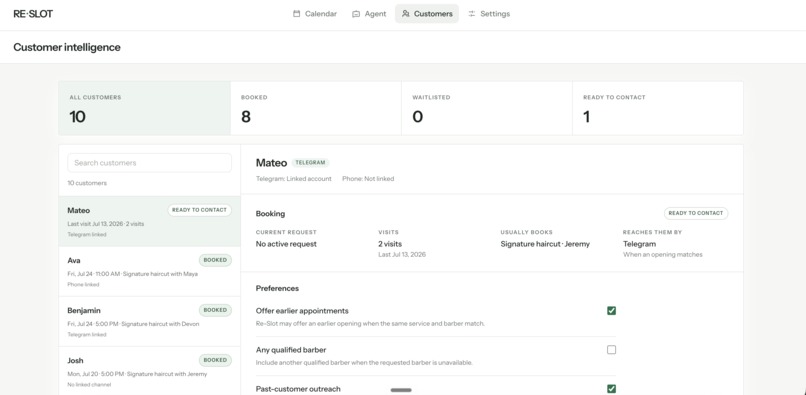
Task: Filter by Waitlisted customers card
Action: [x=487, y=108]
